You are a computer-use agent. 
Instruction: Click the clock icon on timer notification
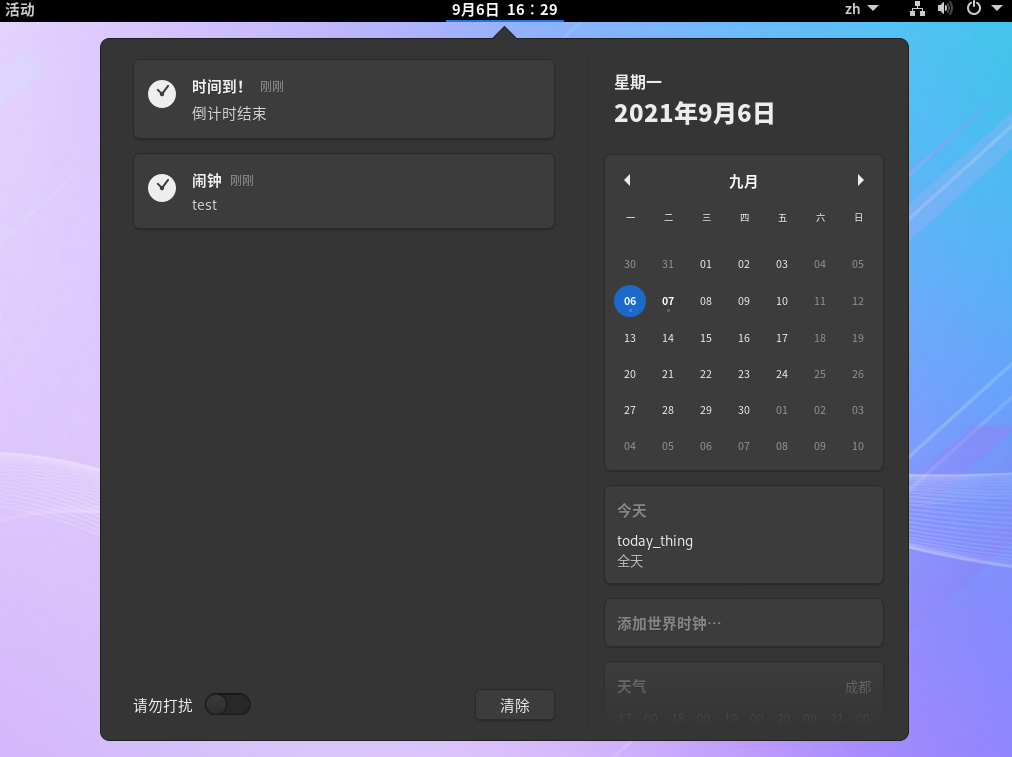click(x=162, y=94)
